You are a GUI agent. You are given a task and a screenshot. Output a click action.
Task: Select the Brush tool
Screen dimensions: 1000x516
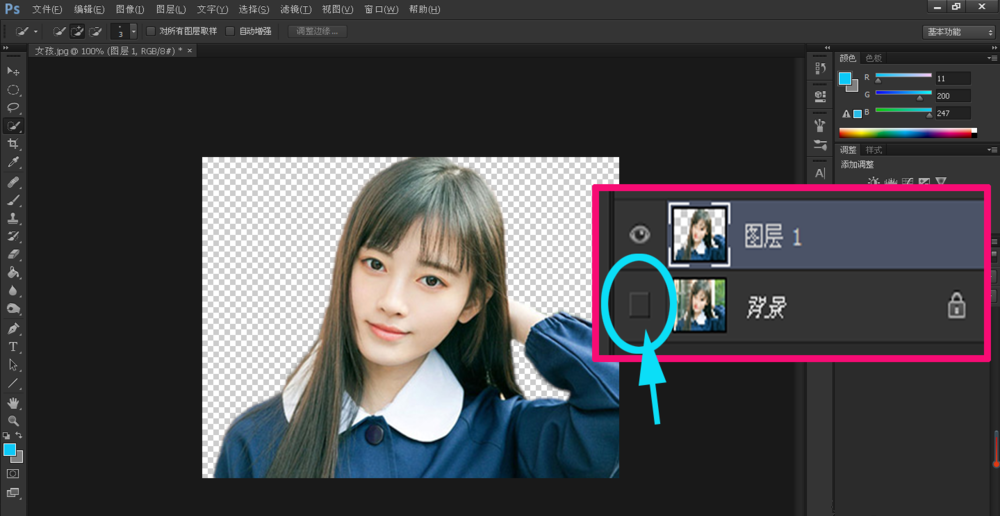(x=13, y=200)
